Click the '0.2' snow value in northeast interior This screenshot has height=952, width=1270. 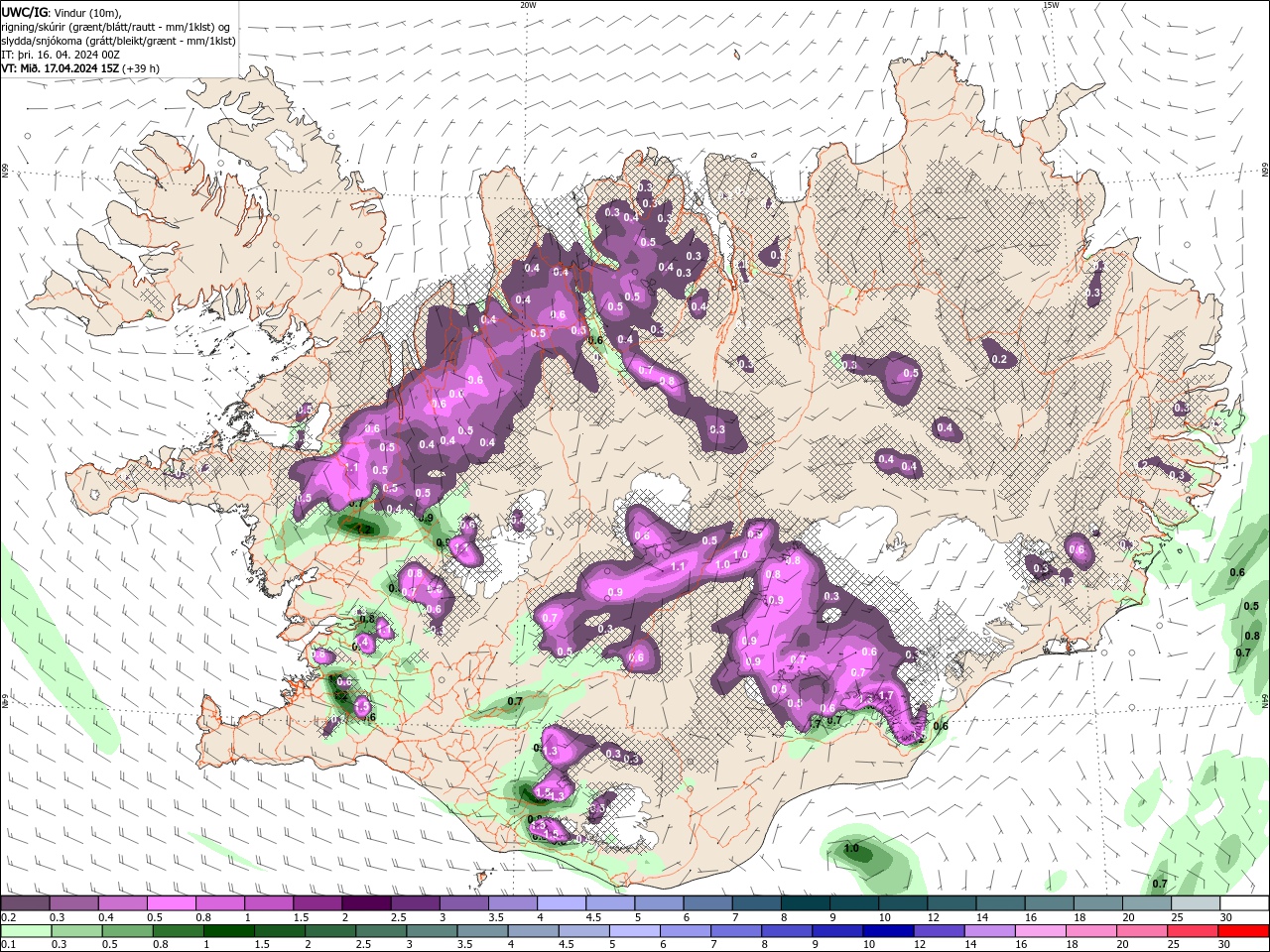tap(999, 359)
